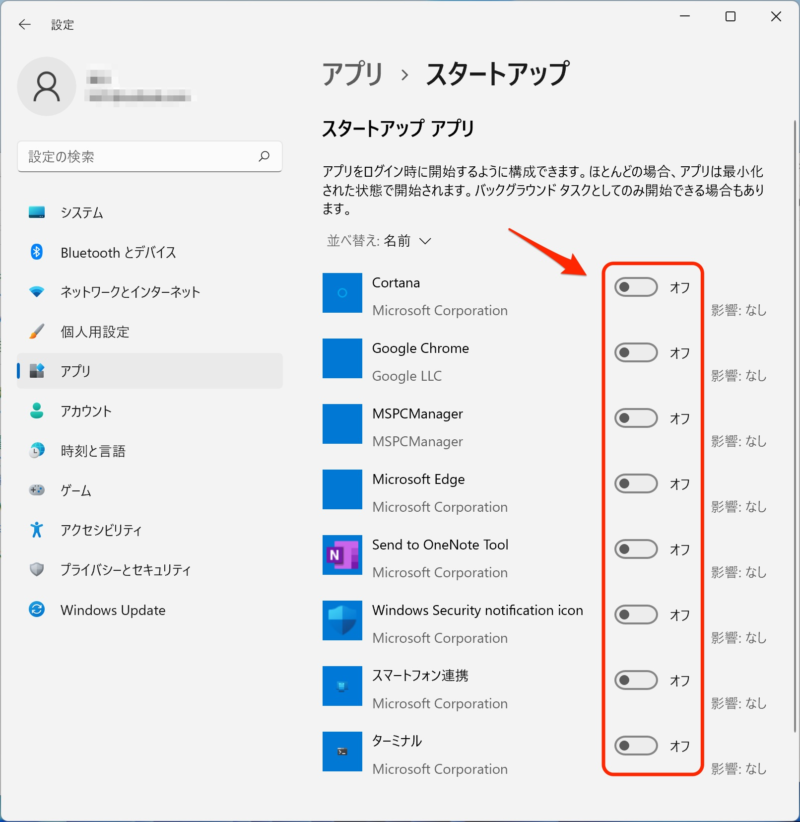Click the アカウント person icon
The height and width of the screenshot is (822, 800).
tap(37, 410)
